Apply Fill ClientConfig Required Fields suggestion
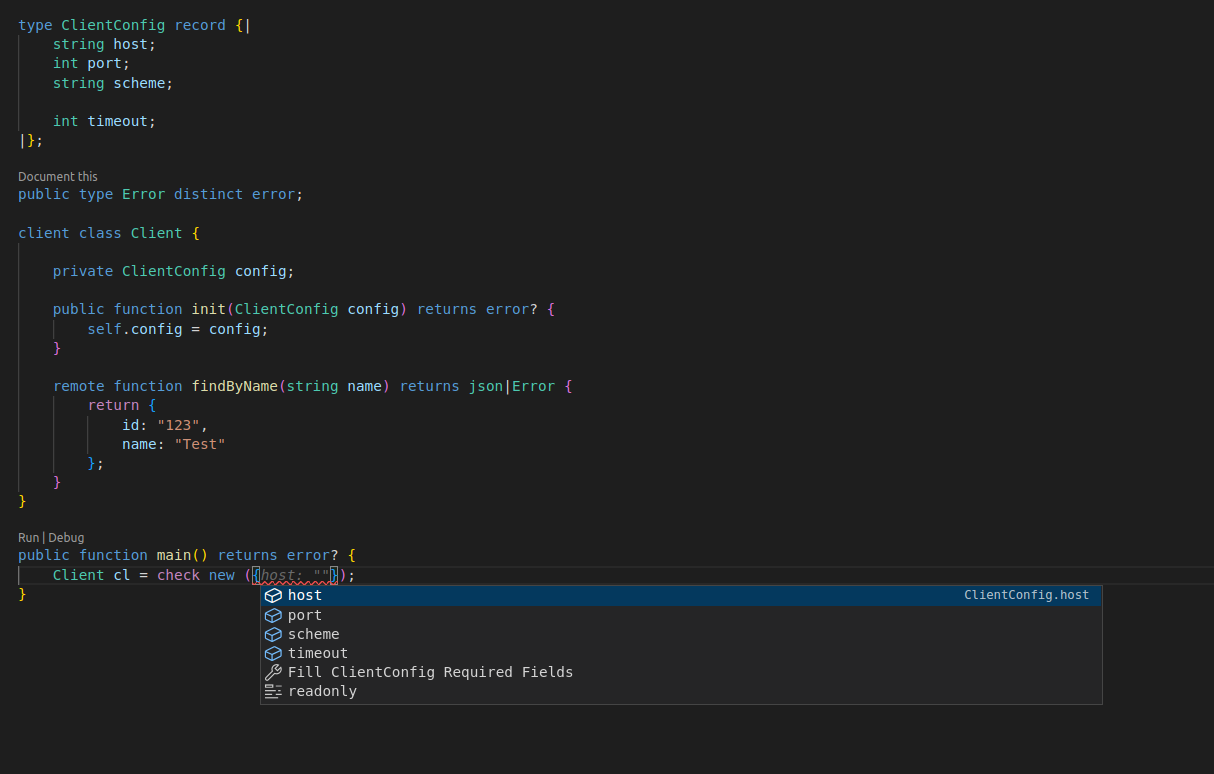Screen dimensions: 1214x774 coord(681,672)
